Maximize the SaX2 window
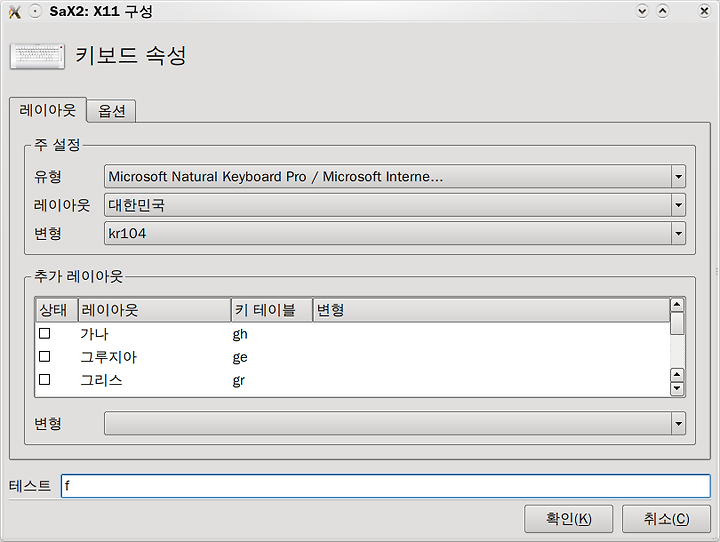 663,11
